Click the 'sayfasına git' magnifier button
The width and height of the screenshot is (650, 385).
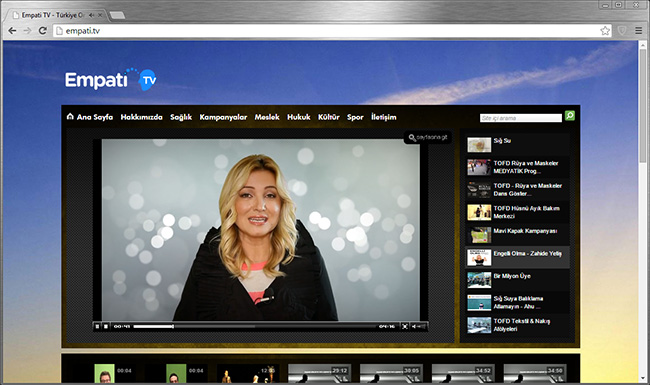428,138
